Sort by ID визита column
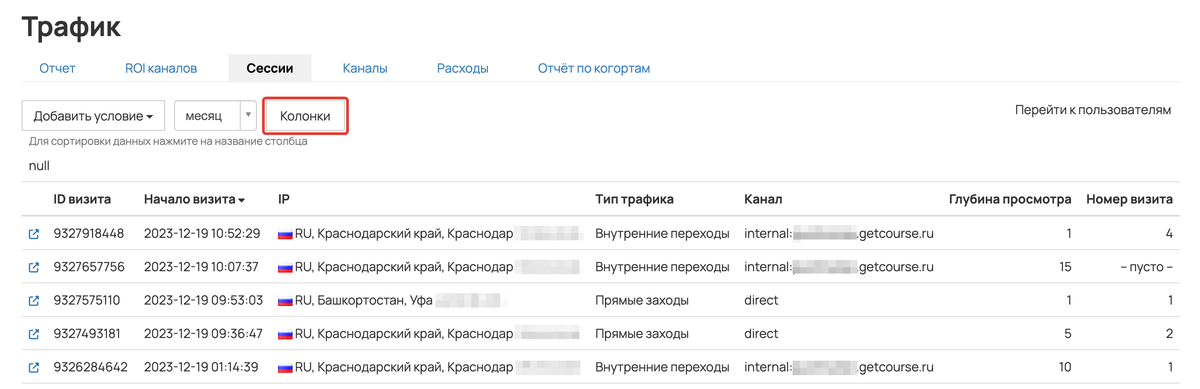Viewport: 1200px width, 389px height. 82,199
